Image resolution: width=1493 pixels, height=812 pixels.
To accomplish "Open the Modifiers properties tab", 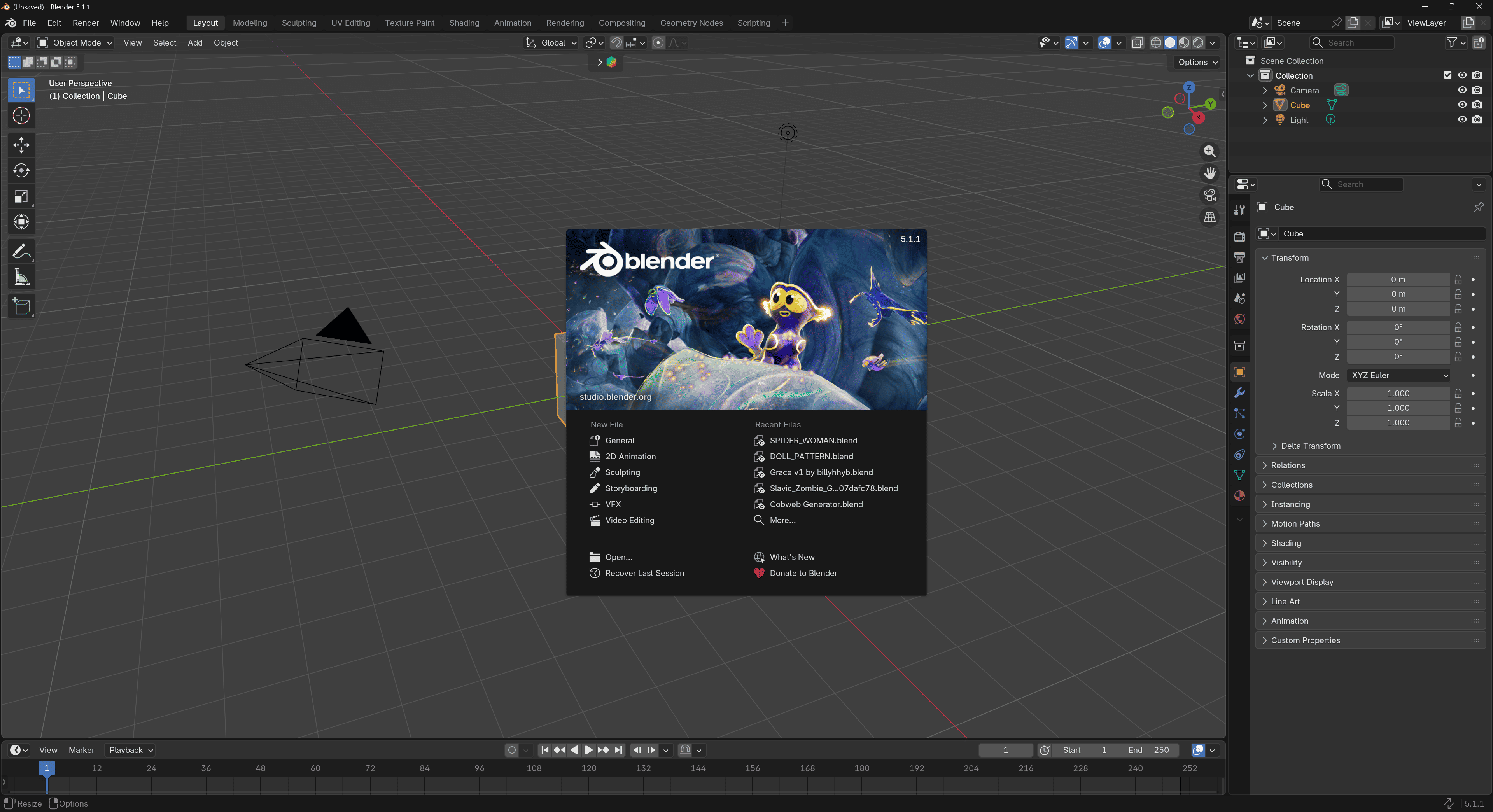I will [1240, 393].
